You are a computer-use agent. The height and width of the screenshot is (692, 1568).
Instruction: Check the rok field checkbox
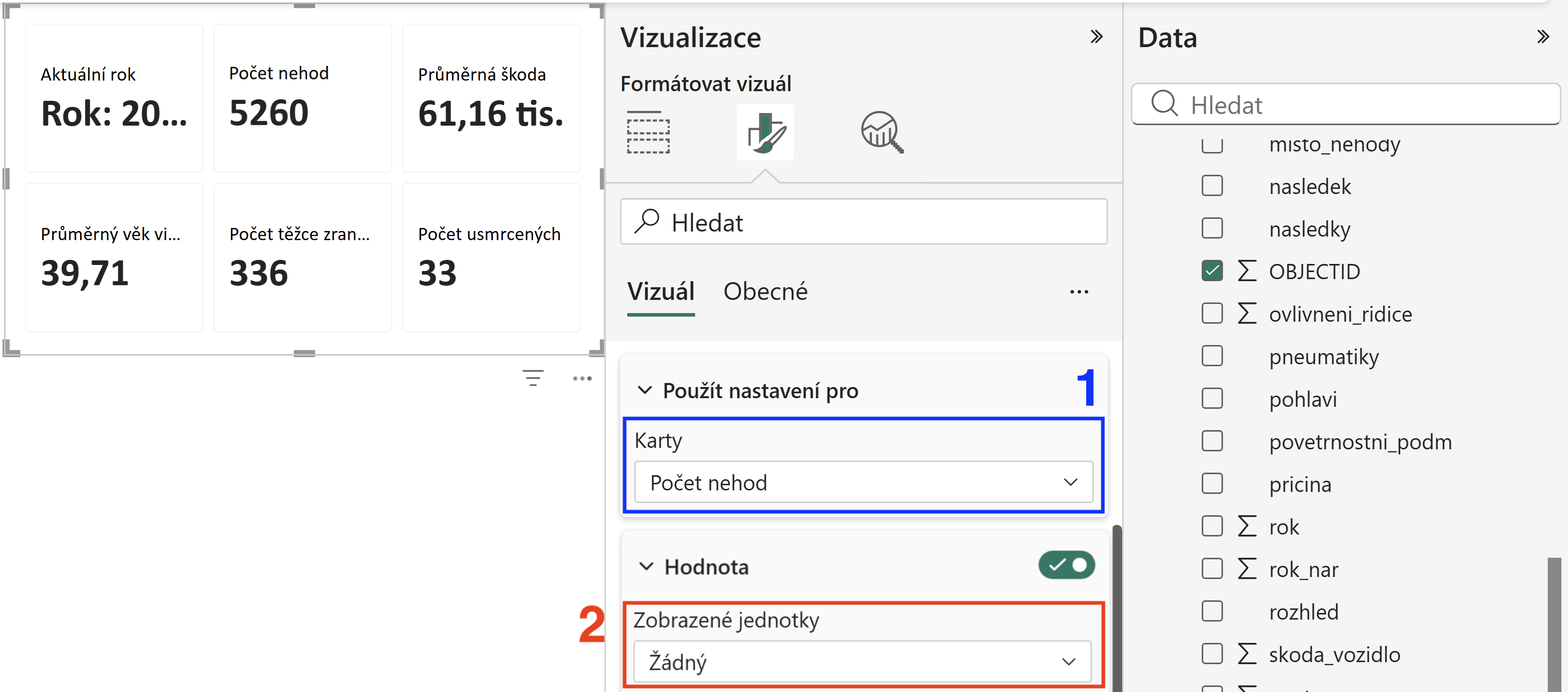(1212, 526)
